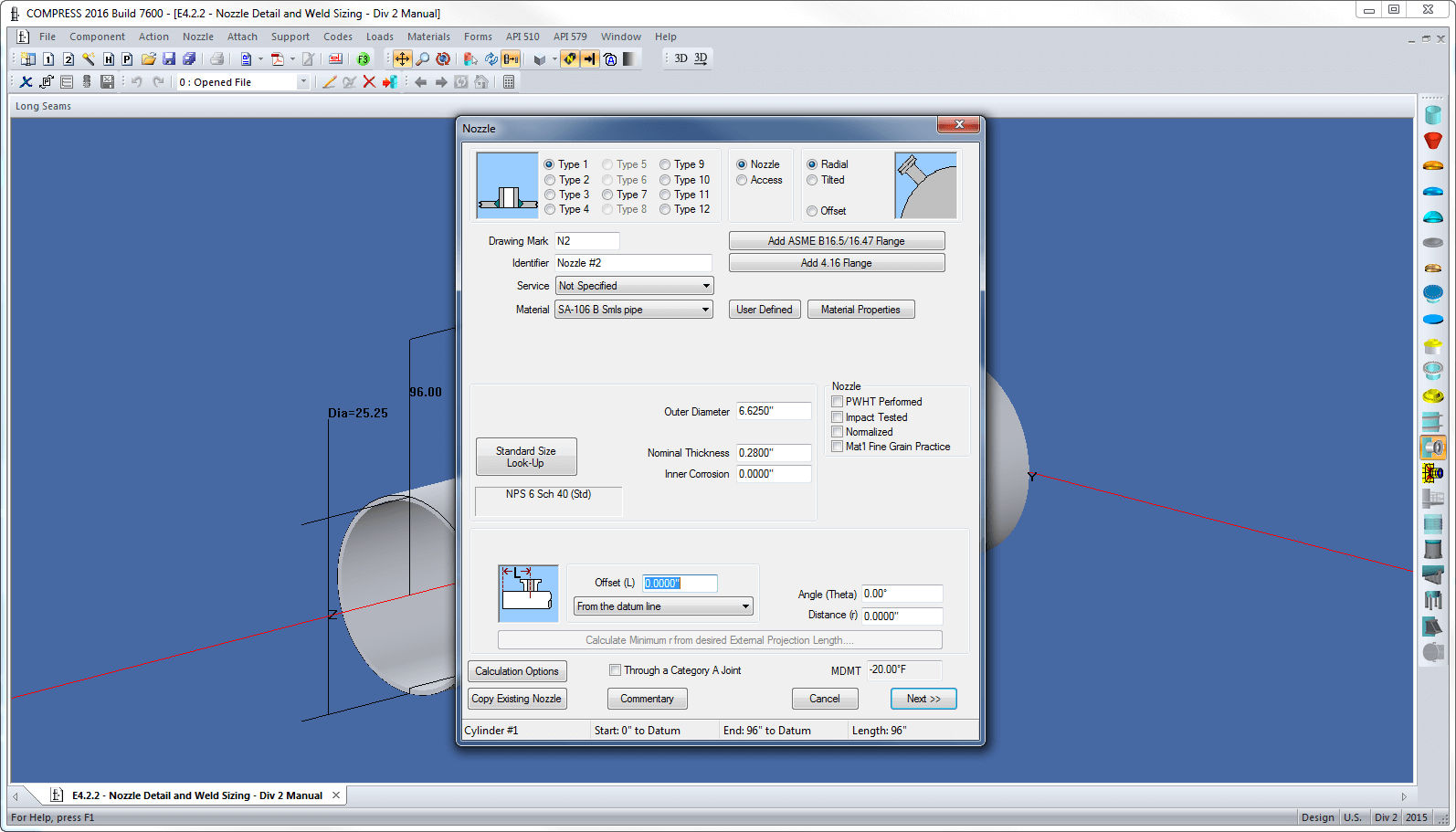Open the Component menu
The width and height of the screenshot is (1456, 832).
97,37
